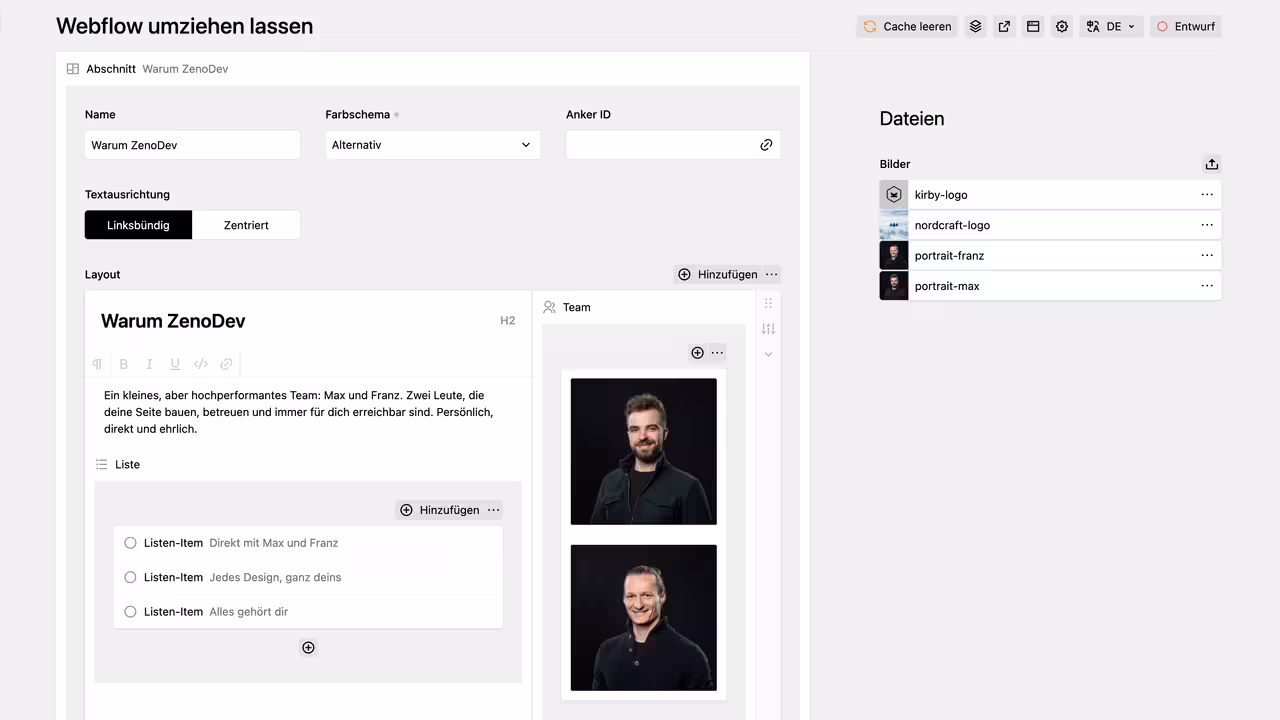1280x720 pixels.
Task: Click the preview window icon in header
Action: coord(1033,27)
